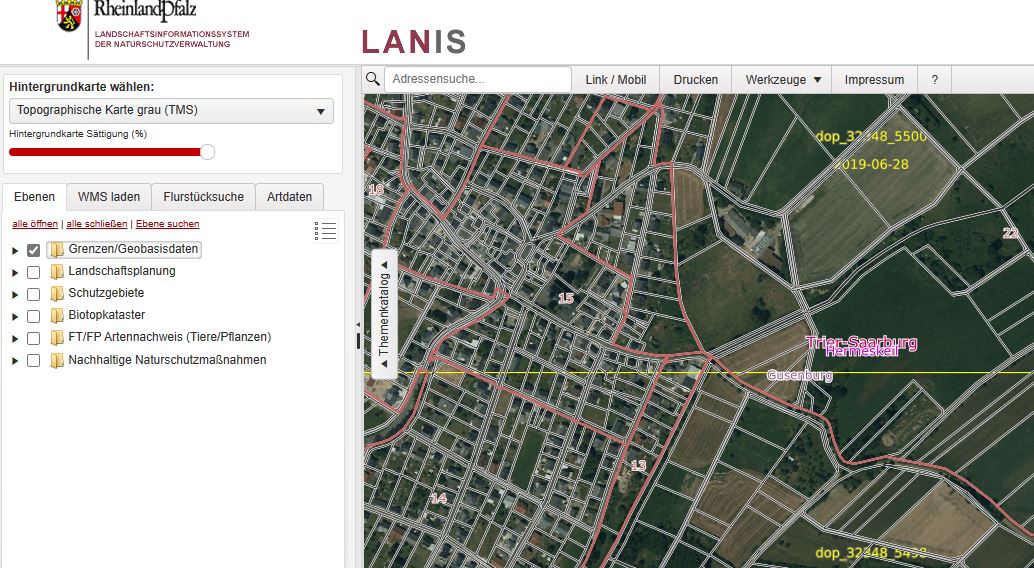Click the Drucken button
Viewport: 1034px width, 568px height.
695,80
